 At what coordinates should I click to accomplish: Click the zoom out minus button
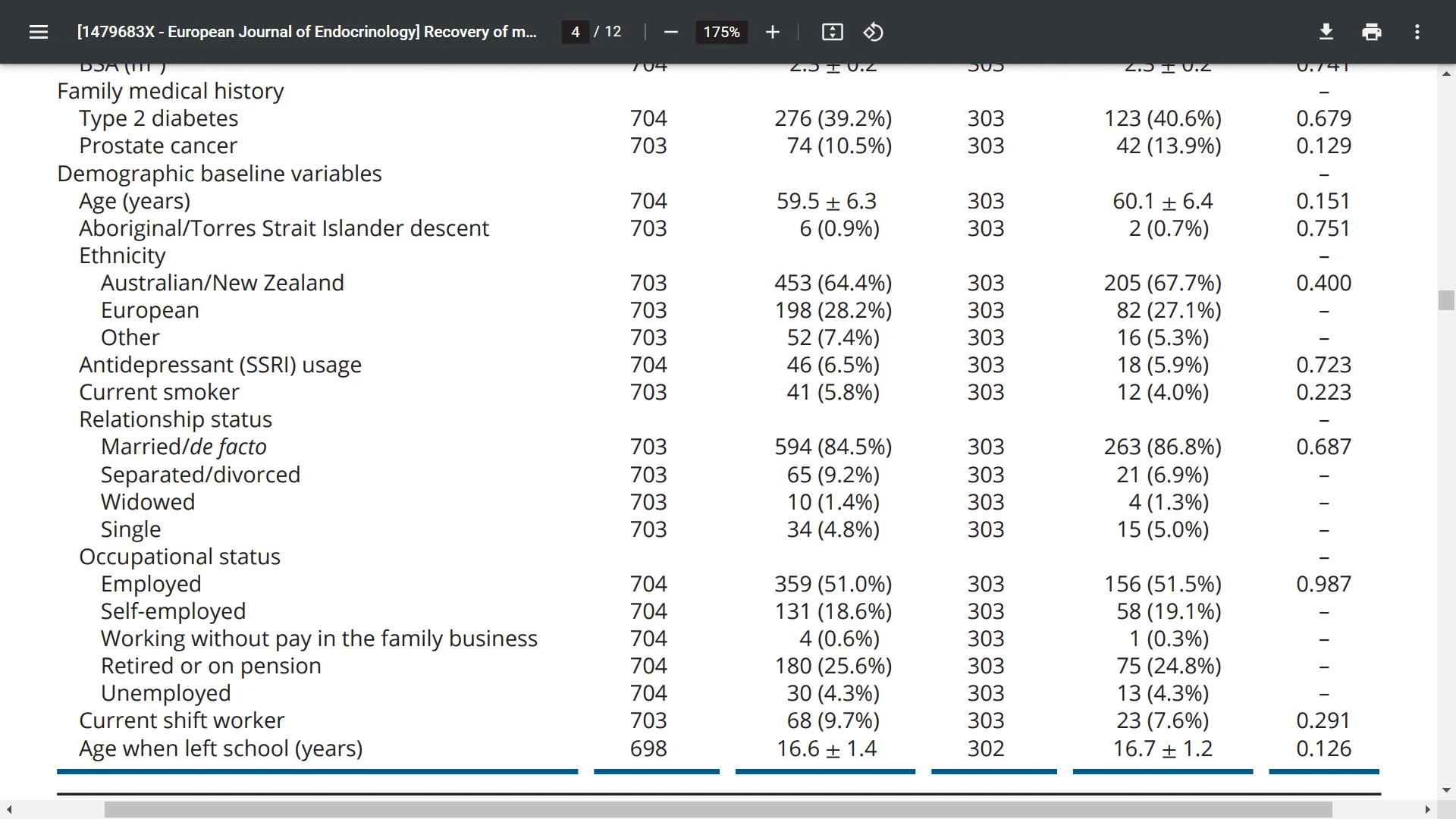pos(671,32)
